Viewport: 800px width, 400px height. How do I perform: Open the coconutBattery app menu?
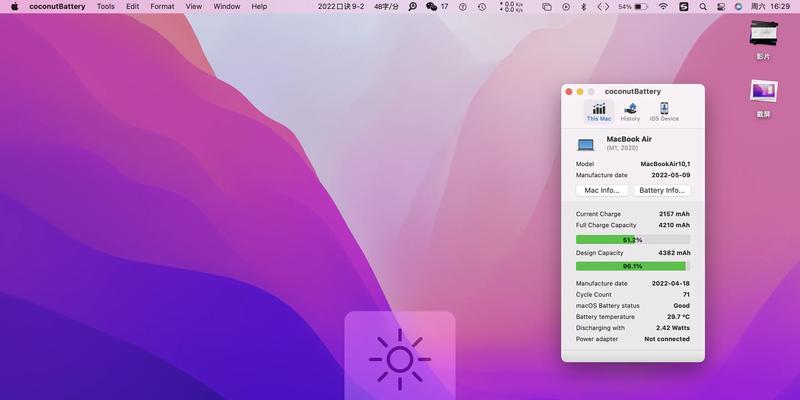tap(57, 7)
